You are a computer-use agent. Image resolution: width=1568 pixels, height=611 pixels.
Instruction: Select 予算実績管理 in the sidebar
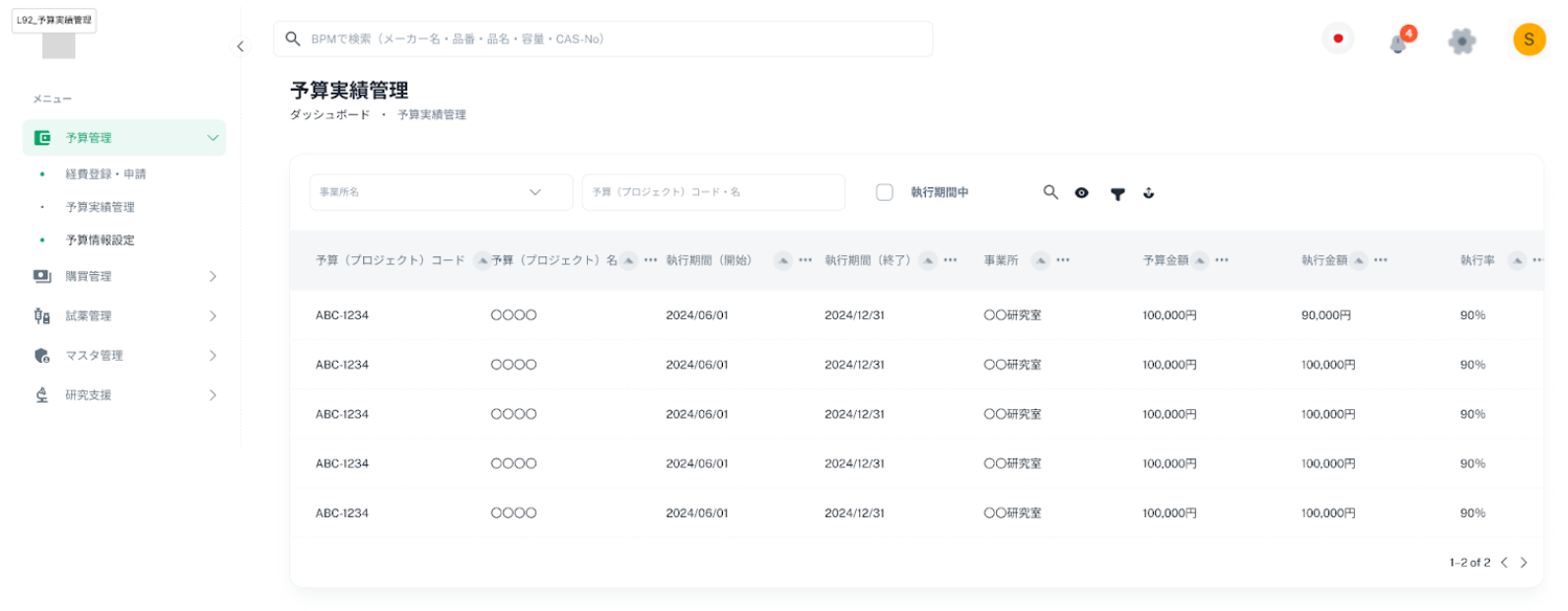[100, 207]
